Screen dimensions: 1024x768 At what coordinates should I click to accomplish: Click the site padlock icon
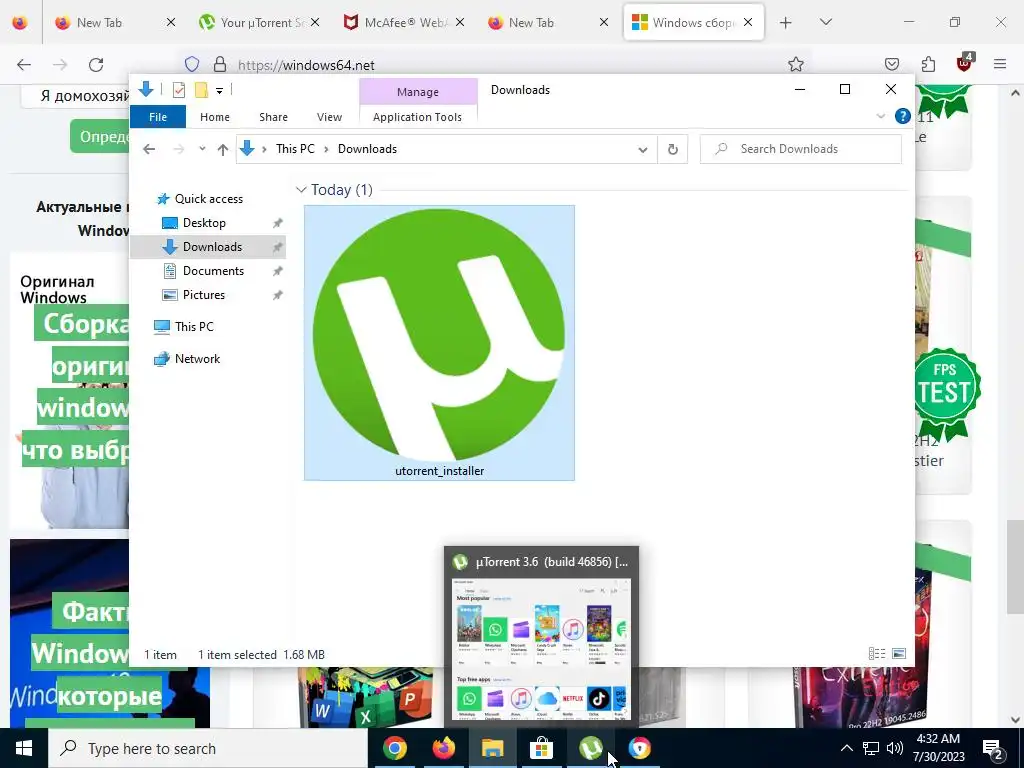(x=220, y=64)
